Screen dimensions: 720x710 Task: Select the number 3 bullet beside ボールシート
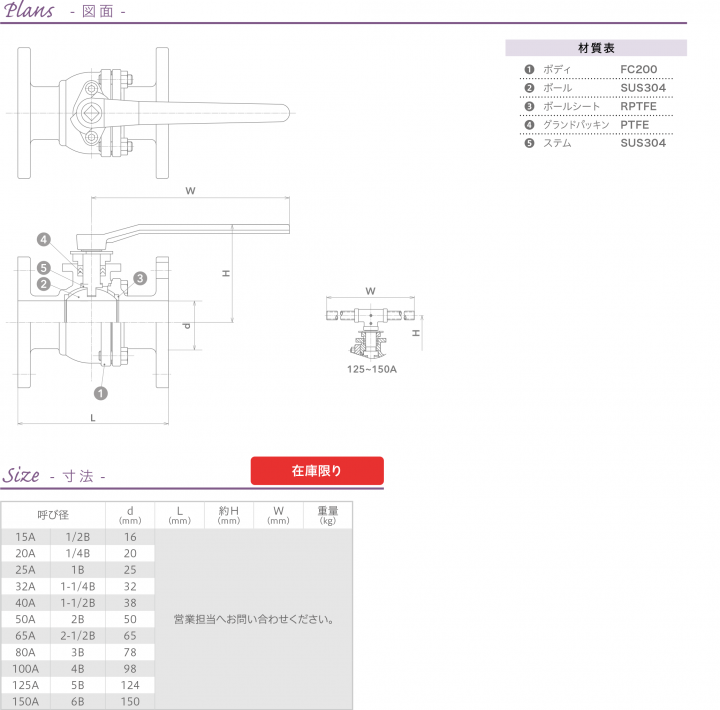(529, 106)
